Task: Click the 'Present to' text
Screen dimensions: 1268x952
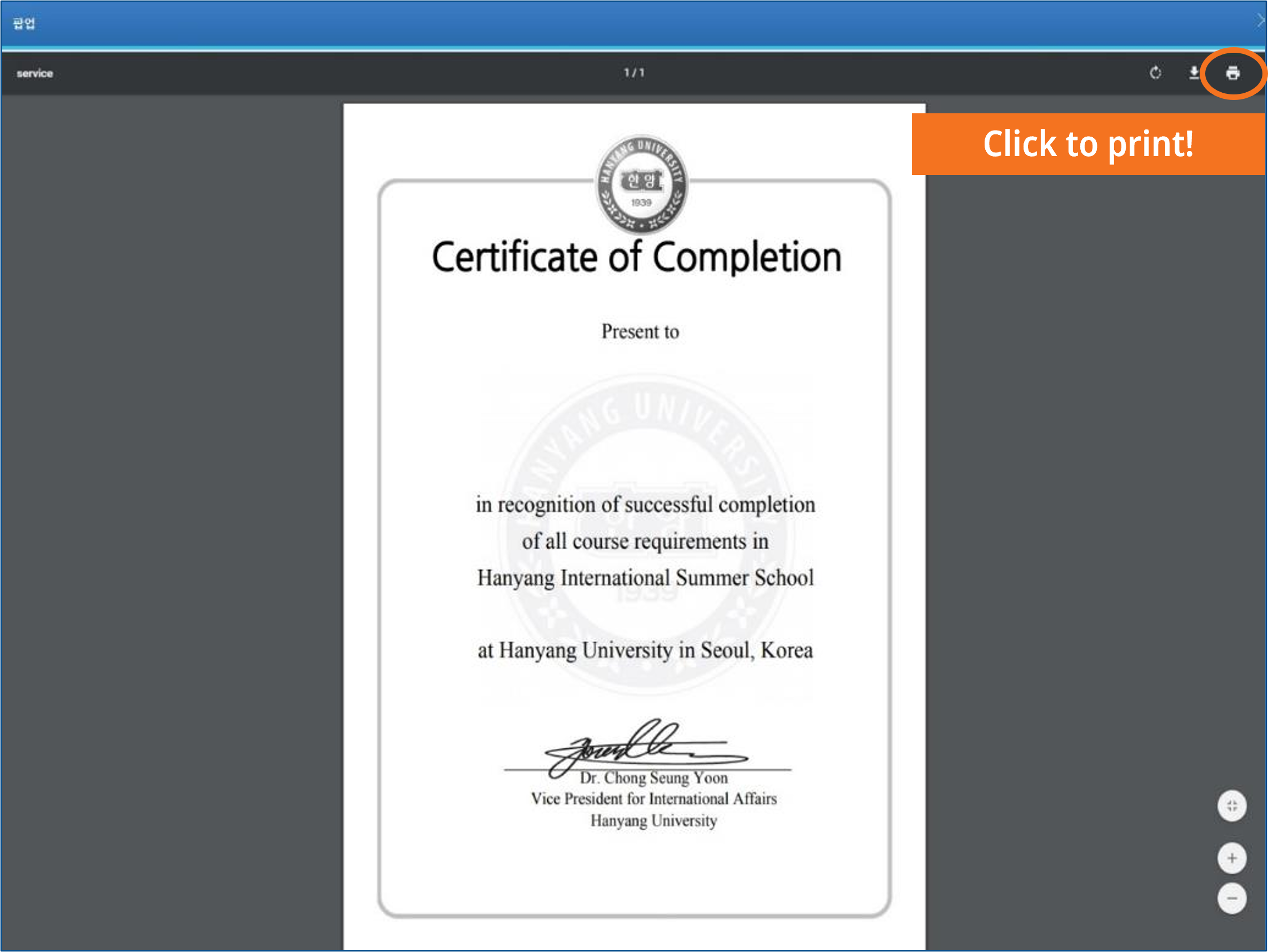Action: pyautogui.click(x=640, y=332)
